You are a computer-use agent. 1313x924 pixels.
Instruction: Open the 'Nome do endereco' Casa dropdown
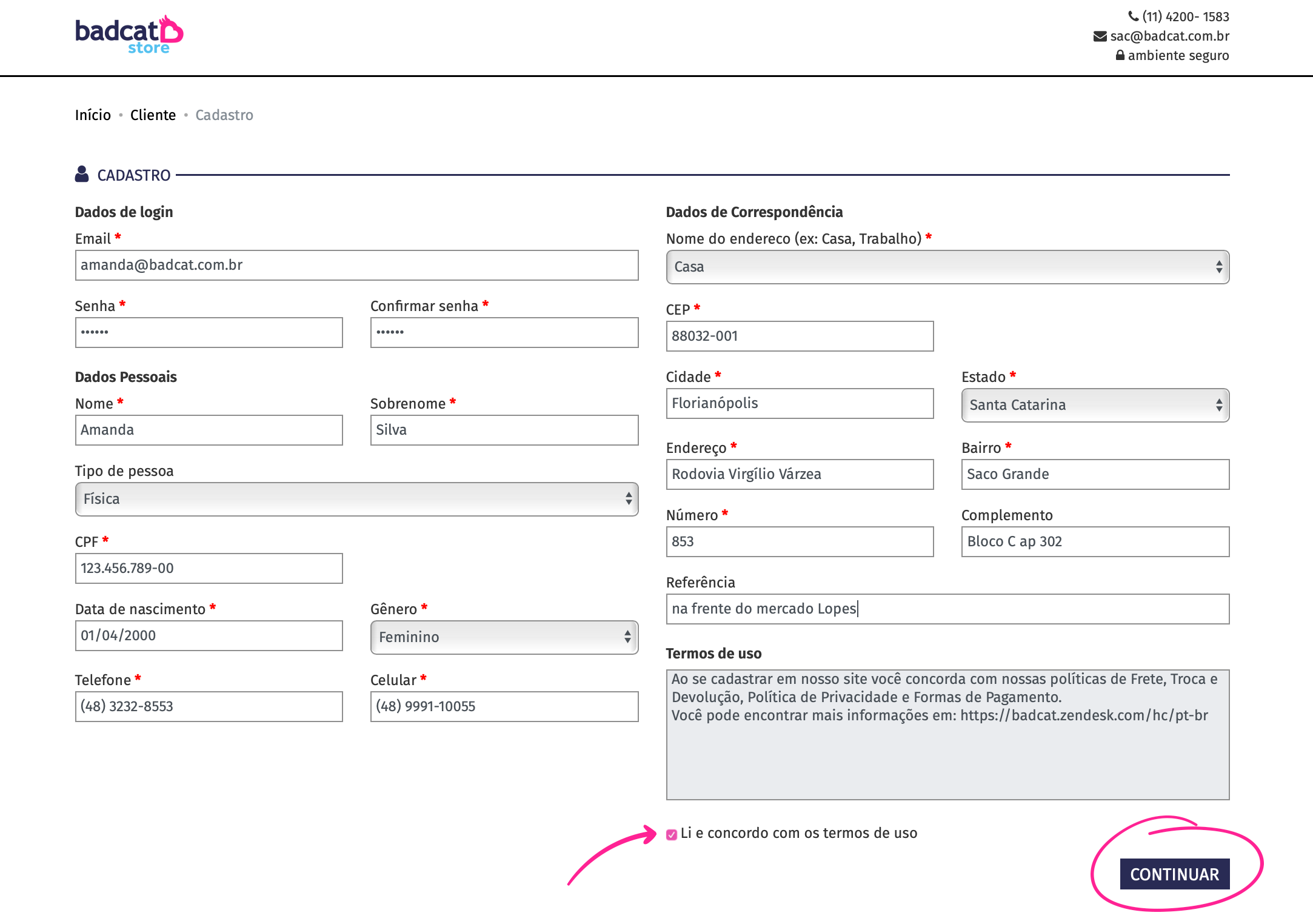click(947, 267)
